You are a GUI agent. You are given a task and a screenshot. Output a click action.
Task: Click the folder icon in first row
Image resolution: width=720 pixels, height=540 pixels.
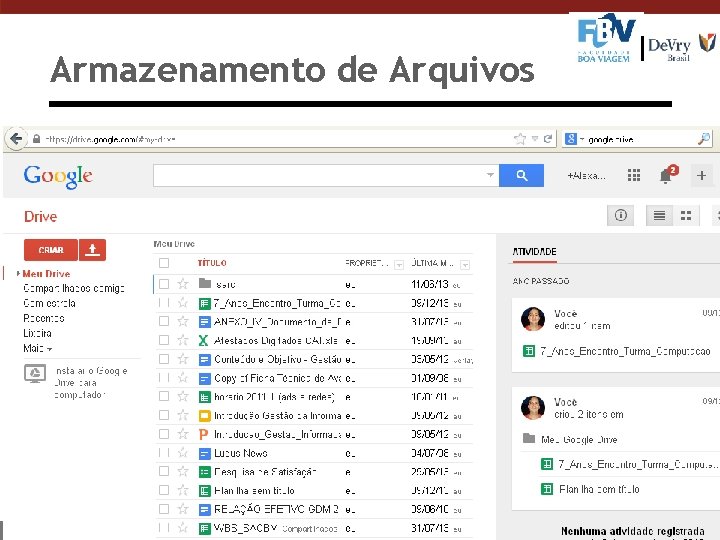204,283
